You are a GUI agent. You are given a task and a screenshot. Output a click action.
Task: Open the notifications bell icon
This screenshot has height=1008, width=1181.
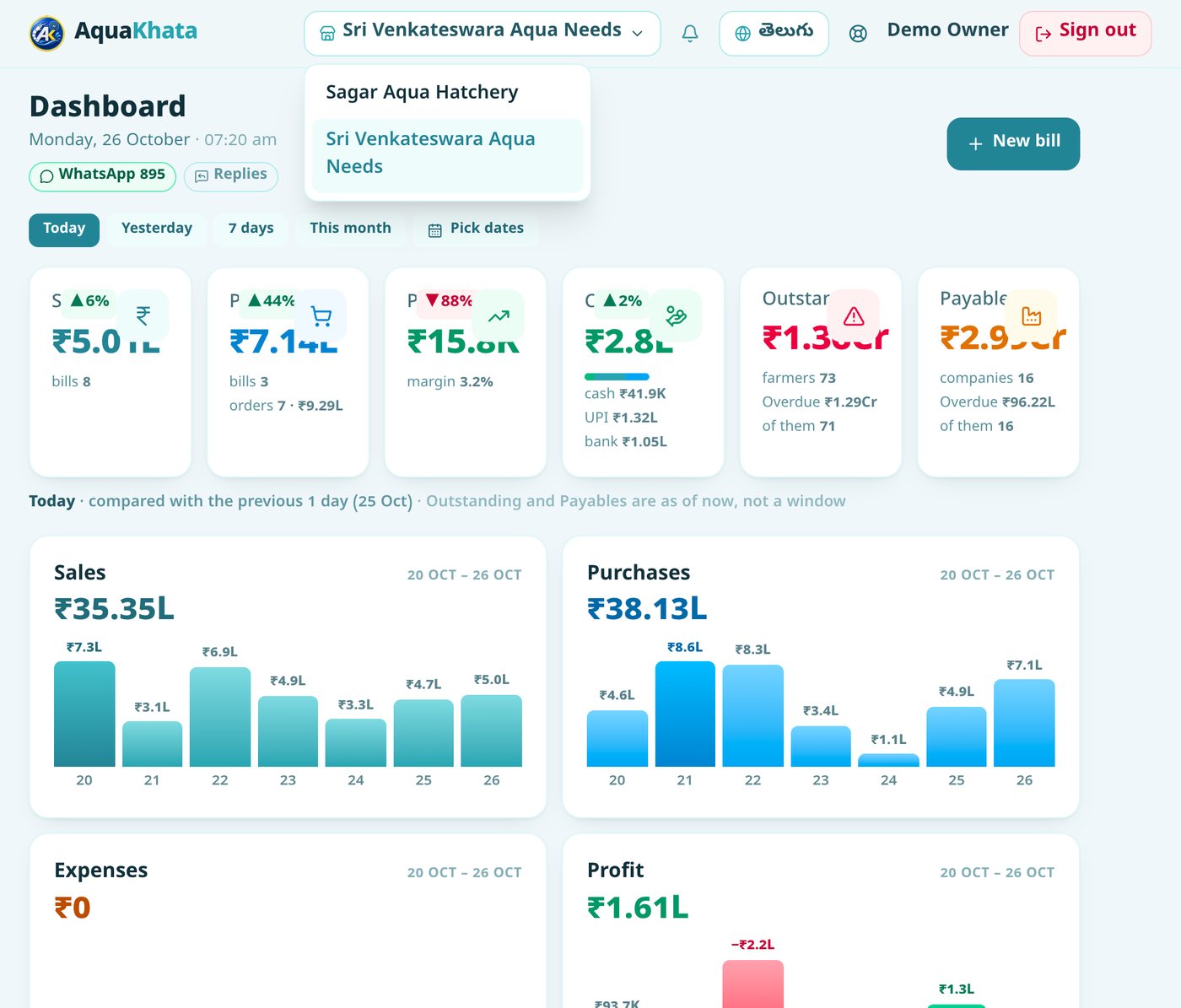pyautogui.click(x=690, y=34)
